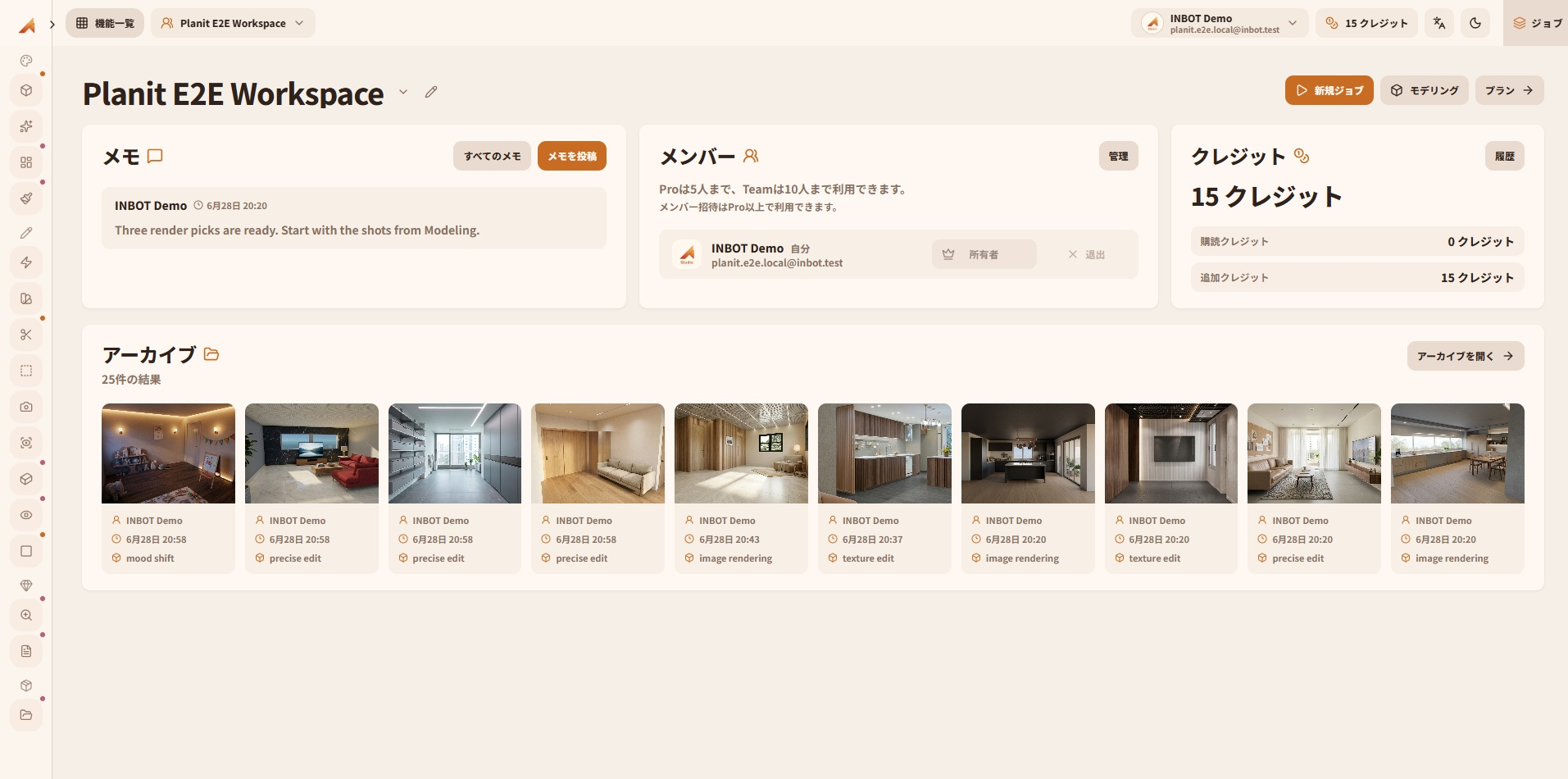Click the eye scan icon in the sidebar
This screenshot has height=779, width=1568.
pyautogui.click(x=26, y=443)
